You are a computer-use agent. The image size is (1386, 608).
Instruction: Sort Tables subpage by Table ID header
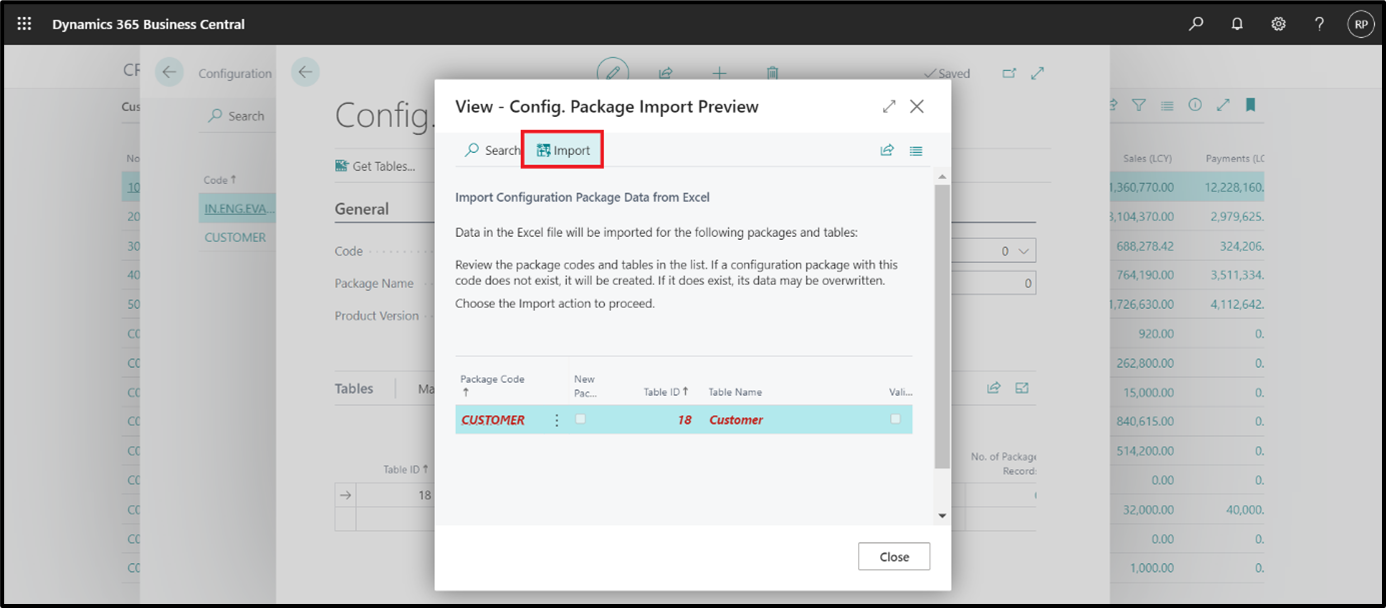(406, 469)
